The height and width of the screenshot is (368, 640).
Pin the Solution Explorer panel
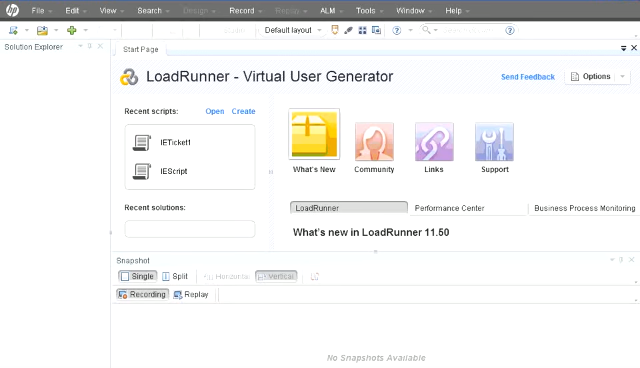pos(90,46)
